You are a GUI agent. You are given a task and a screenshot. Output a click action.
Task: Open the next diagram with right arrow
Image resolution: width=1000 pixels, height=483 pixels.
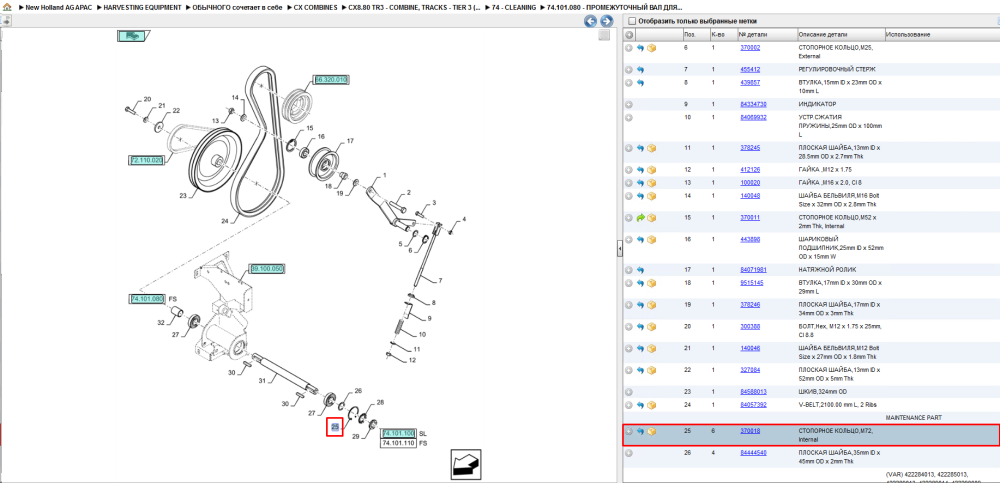click(x=605, y=21)
